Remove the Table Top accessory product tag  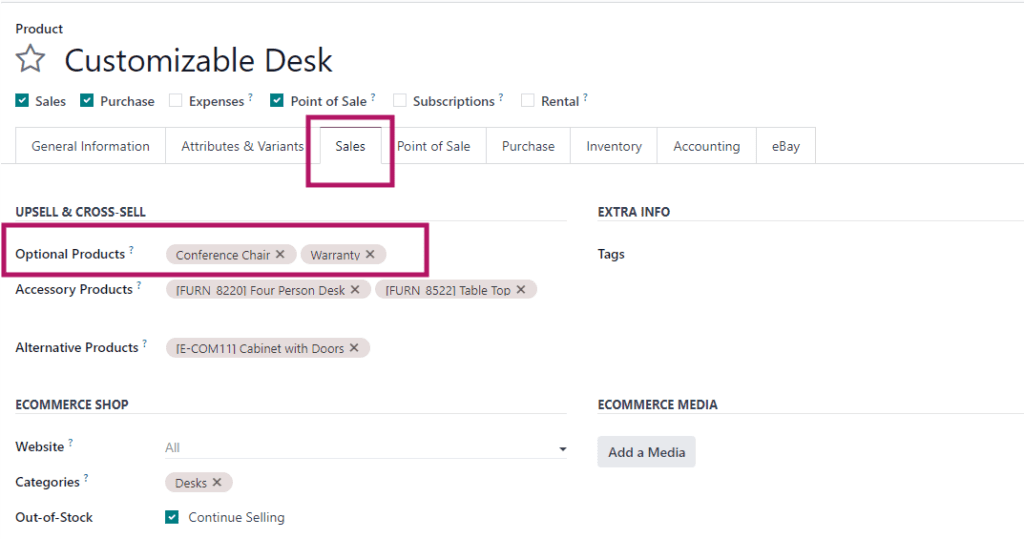tap(522, 290)
